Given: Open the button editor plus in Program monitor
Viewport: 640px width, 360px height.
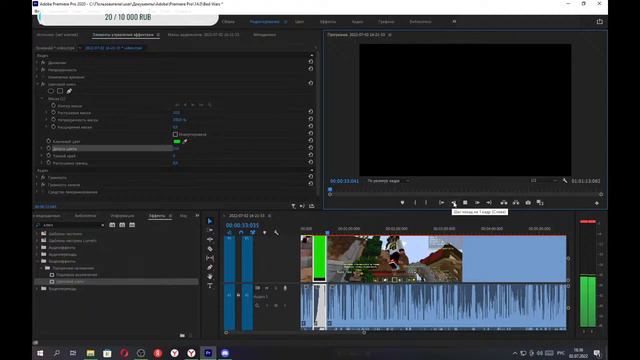Looking at the screenshot, I should (x=597, y=203).
